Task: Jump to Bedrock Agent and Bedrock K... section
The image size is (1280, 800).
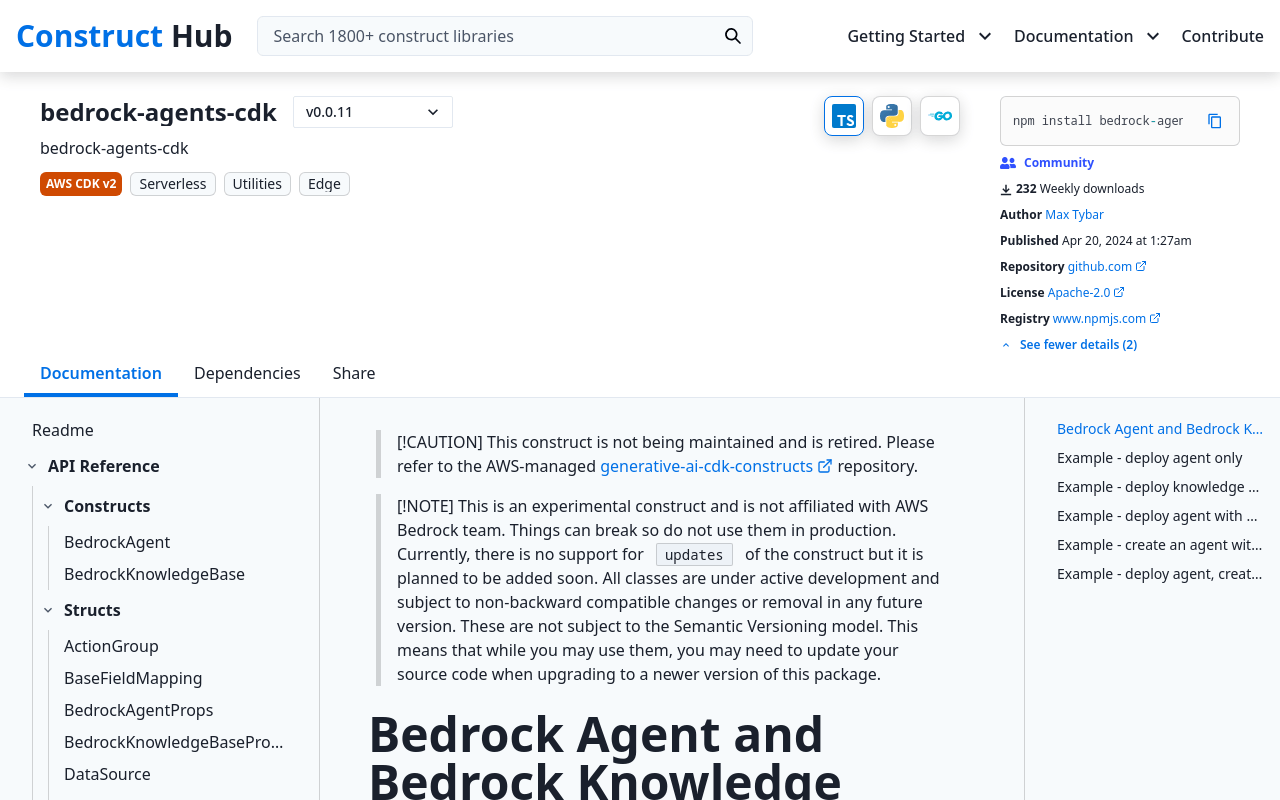Action: (x=1160, y=429)
